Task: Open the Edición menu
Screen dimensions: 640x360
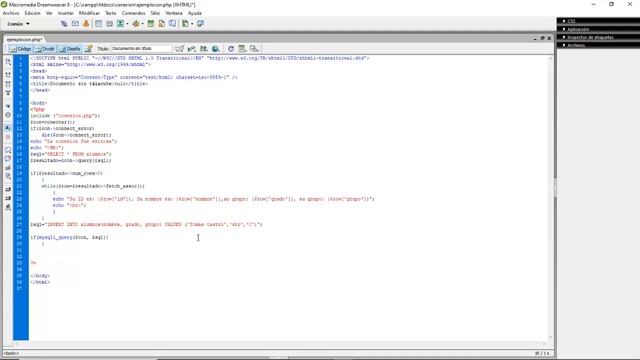Action: click(32, 13)
